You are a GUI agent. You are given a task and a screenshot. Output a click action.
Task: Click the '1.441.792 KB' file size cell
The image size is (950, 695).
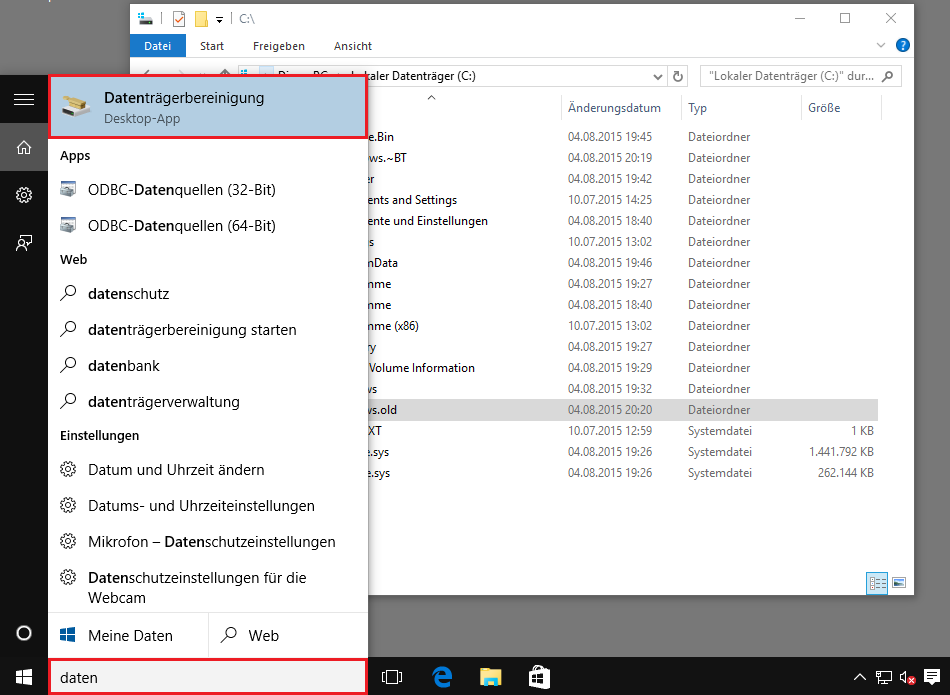841,452
